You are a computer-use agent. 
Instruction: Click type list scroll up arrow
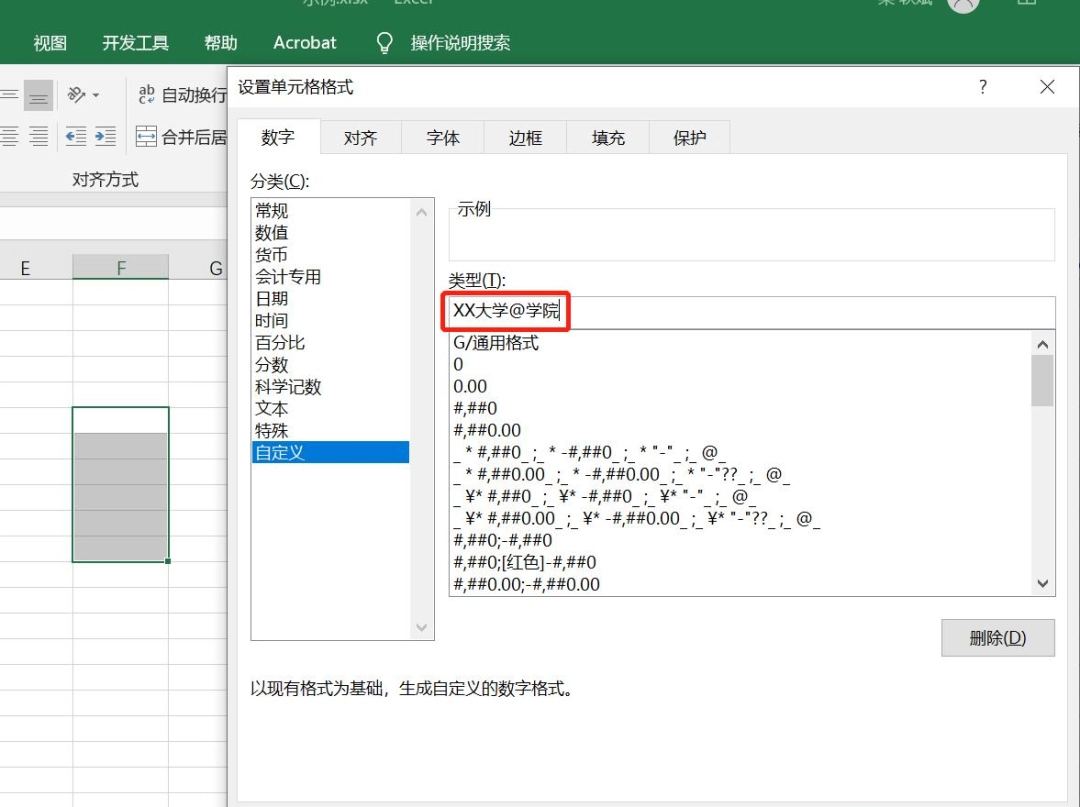[1043, 344]
